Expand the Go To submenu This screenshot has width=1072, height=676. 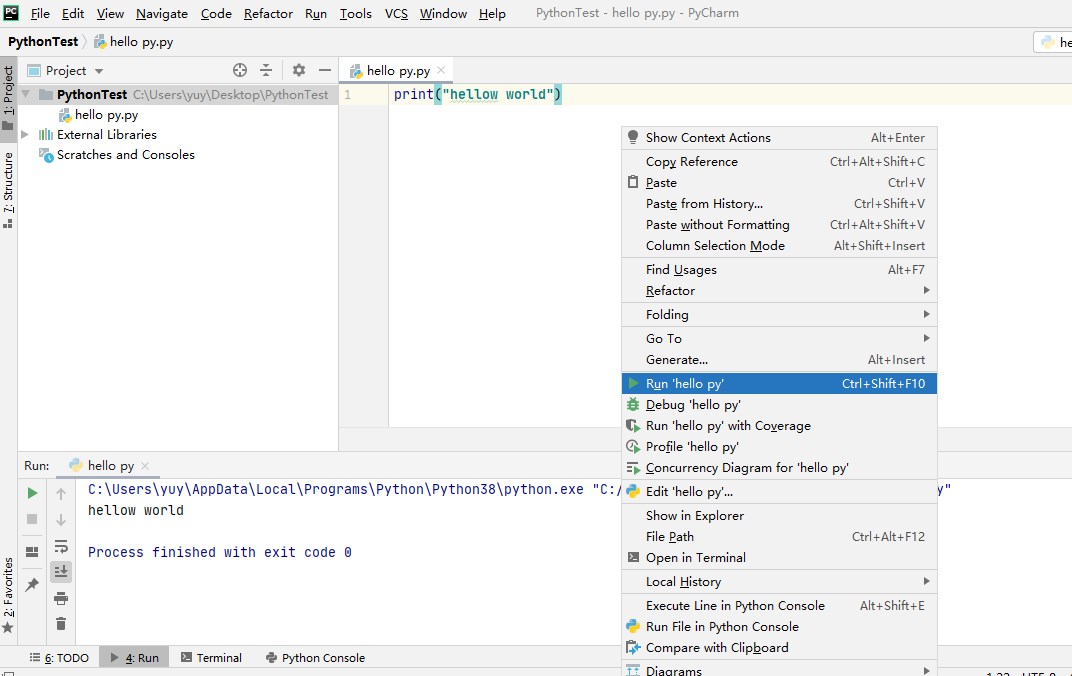pos(779,338)
